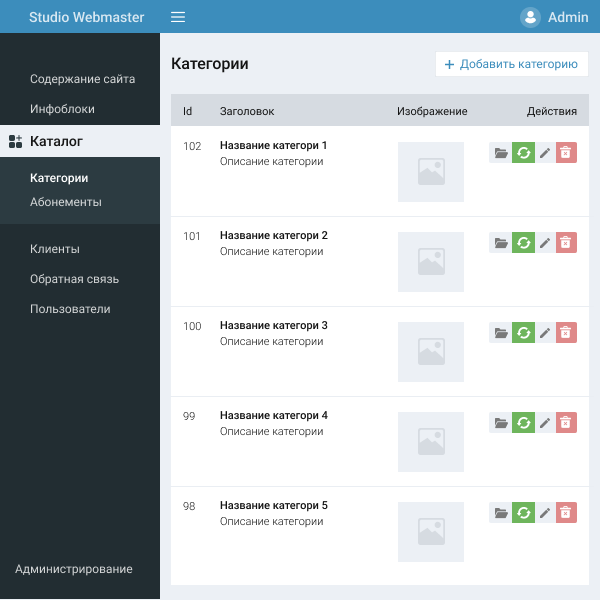
Task: Click the Категории page heading
Action: (x=210, y=64)
